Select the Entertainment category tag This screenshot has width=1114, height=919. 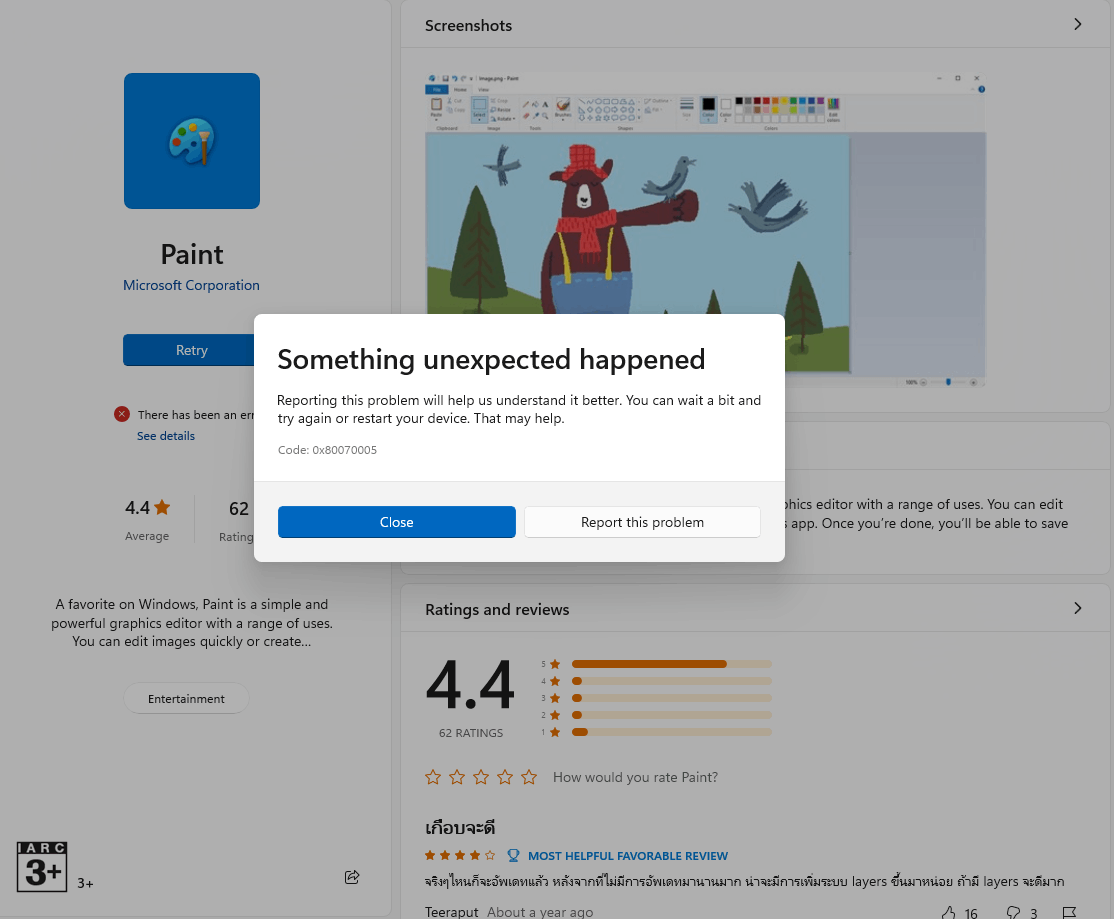click(x=186, y=699)
